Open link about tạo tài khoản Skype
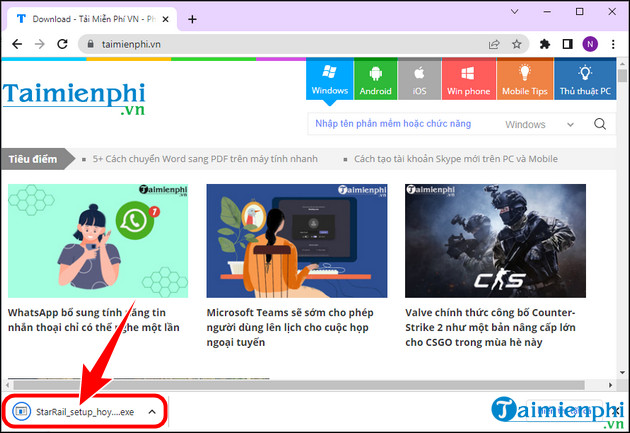630x433 pixels. point(456,159)
